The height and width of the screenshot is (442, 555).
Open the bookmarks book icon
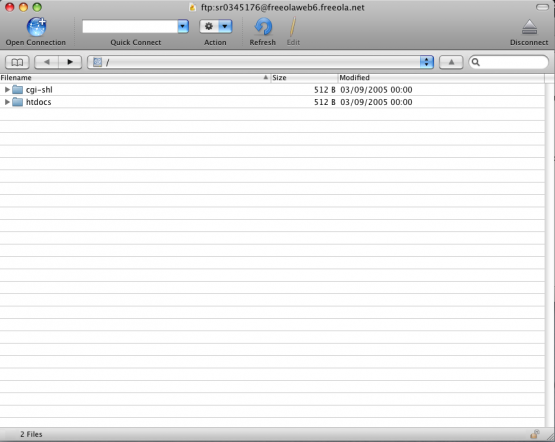[17, 63]
